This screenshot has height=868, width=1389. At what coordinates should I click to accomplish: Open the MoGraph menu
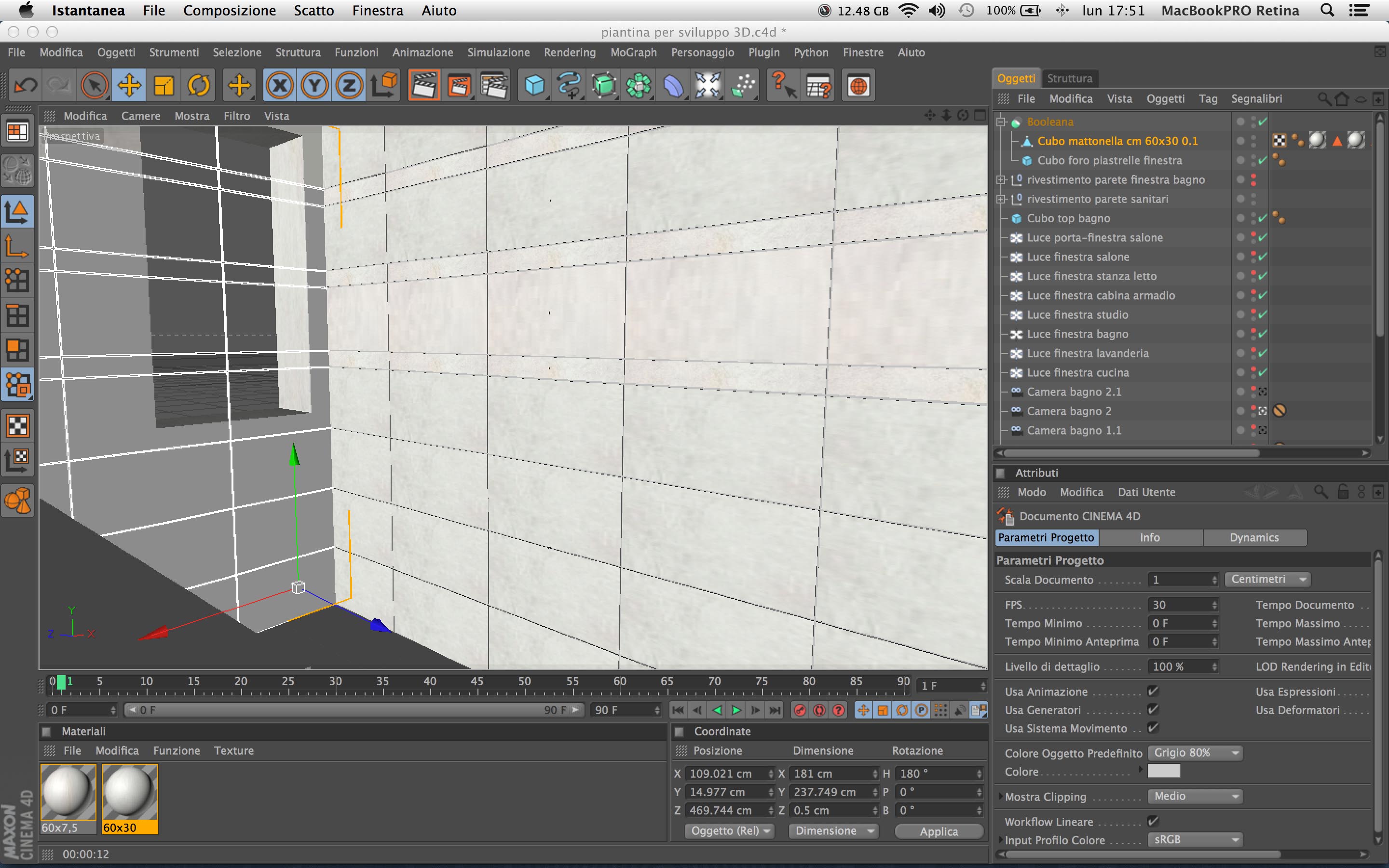(633, 52)
